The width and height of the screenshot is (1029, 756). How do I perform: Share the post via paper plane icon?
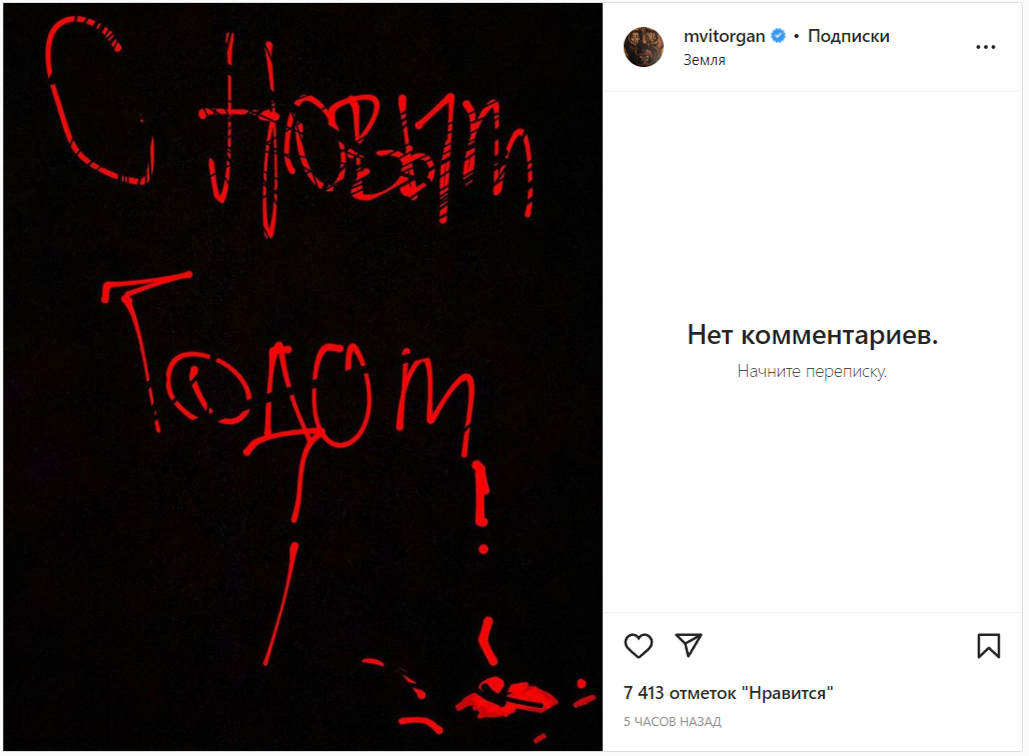[688, 644]
